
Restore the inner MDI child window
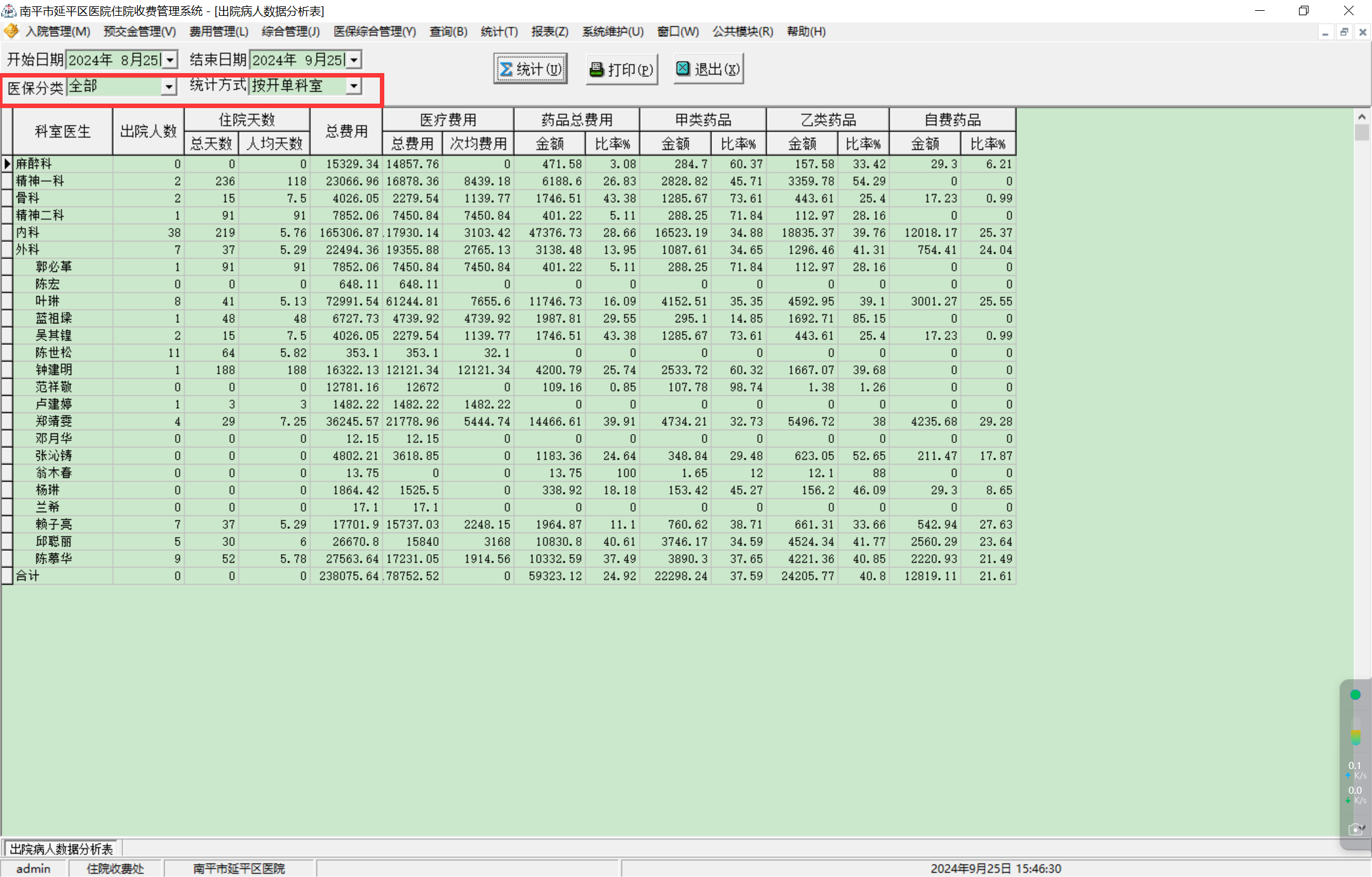[1344, 32]
